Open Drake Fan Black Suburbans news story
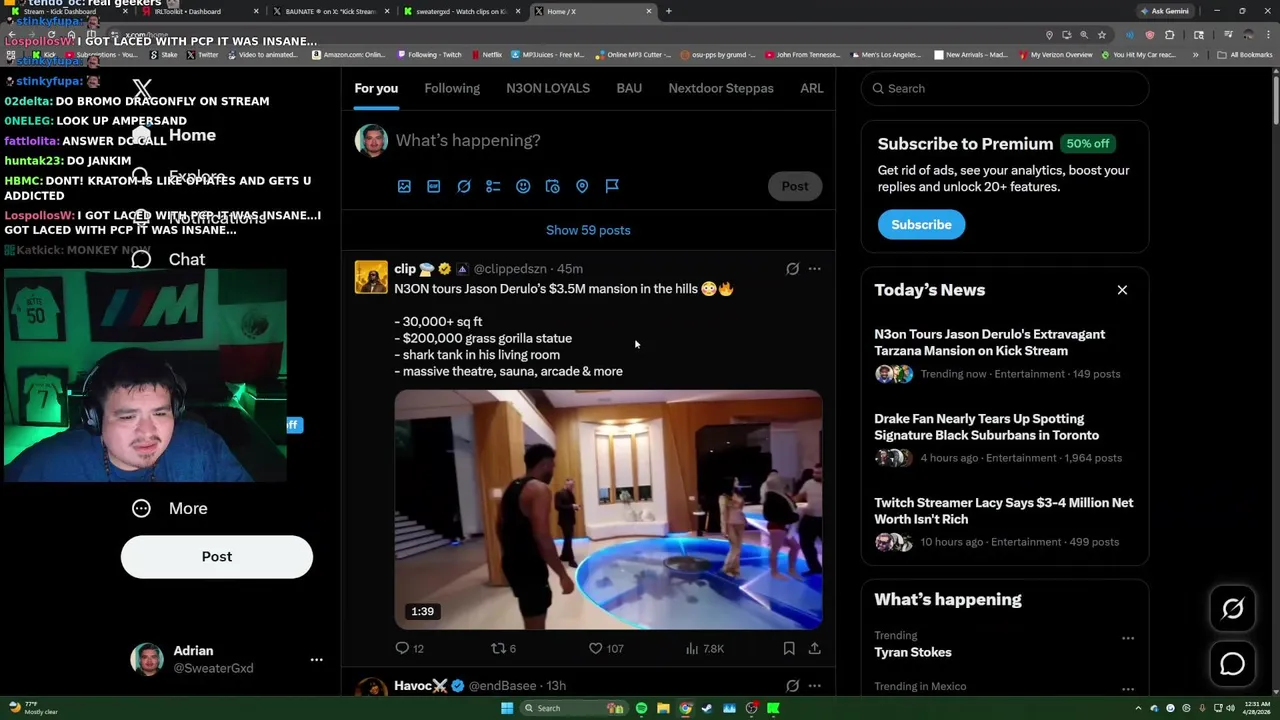This screenshot has height=720, width=1280. coord(1005,437)
